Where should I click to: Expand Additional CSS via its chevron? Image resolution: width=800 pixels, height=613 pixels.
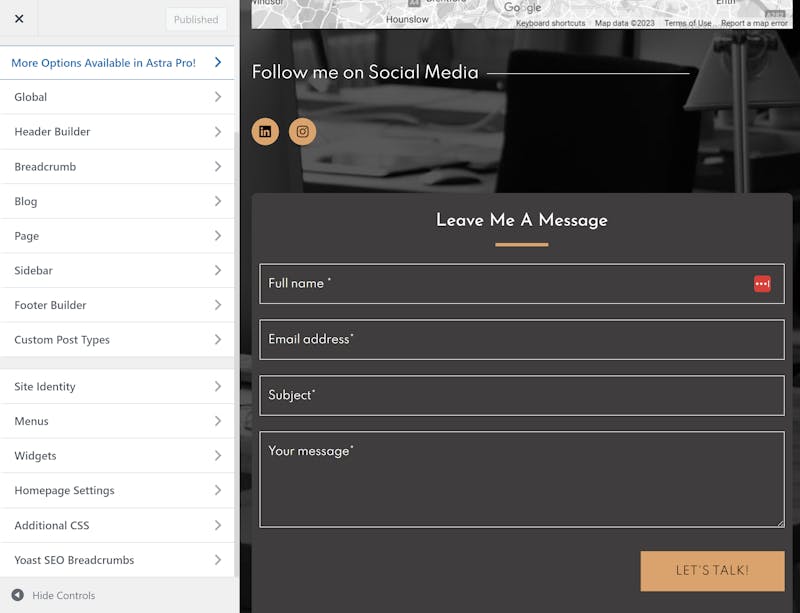pos(218,525)
